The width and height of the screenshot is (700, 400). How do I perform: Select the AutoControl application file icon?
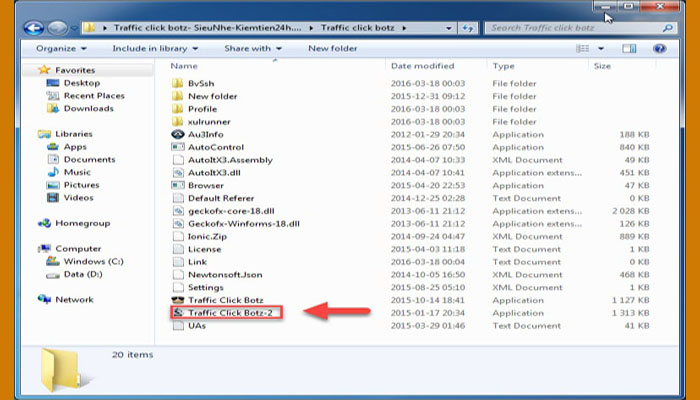coord(178,146)
